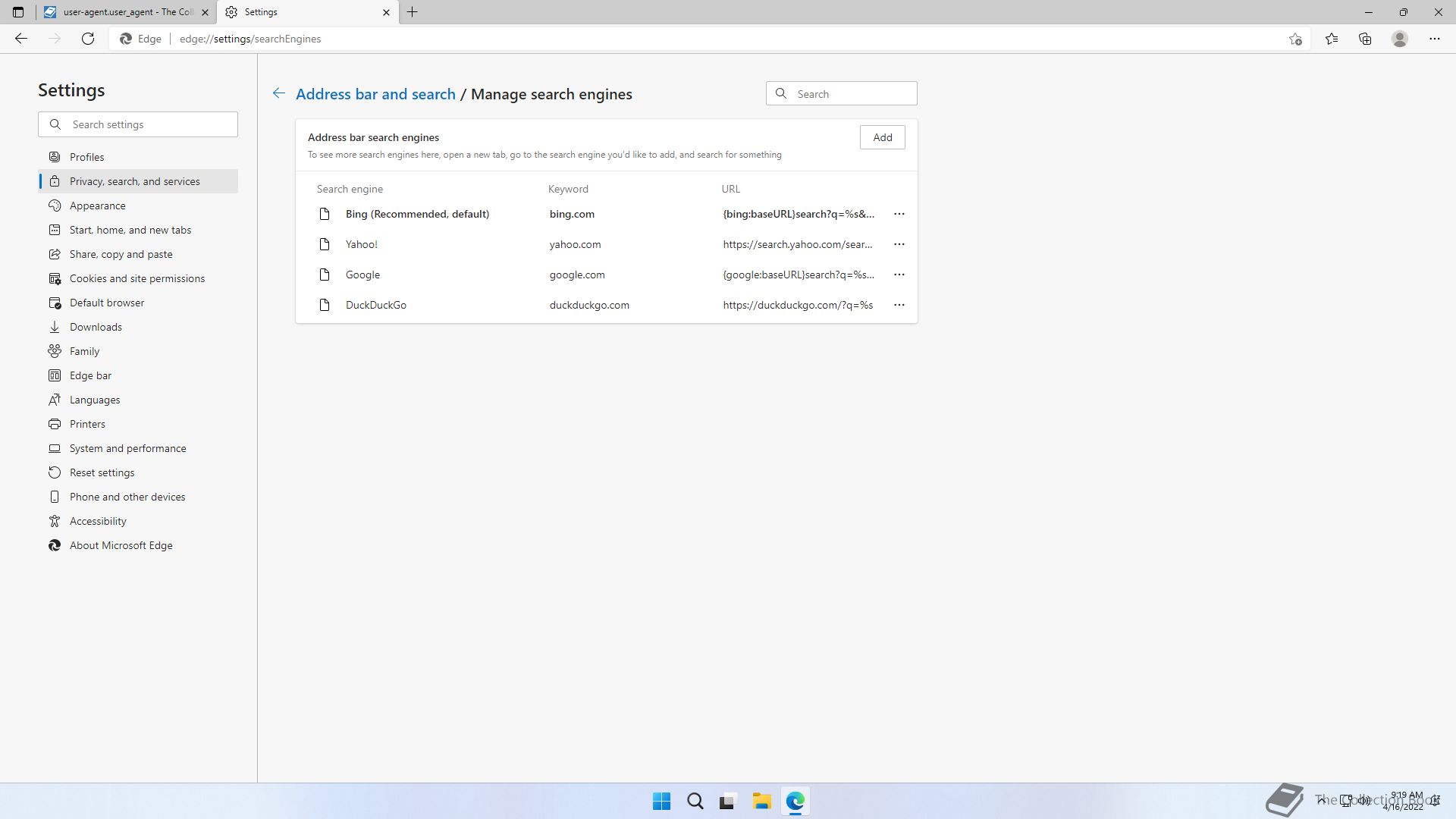1456x819 pixels.
Task: Open more actions for Google row
Action: [899, 275]
